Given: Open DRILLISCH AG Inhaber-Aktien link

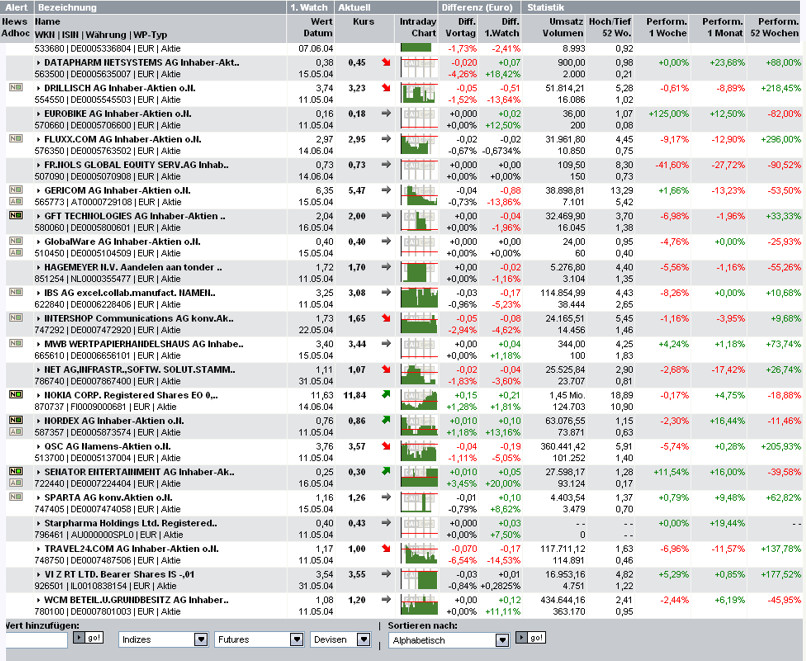Looking at the screenshot, I should click(120, 88).
